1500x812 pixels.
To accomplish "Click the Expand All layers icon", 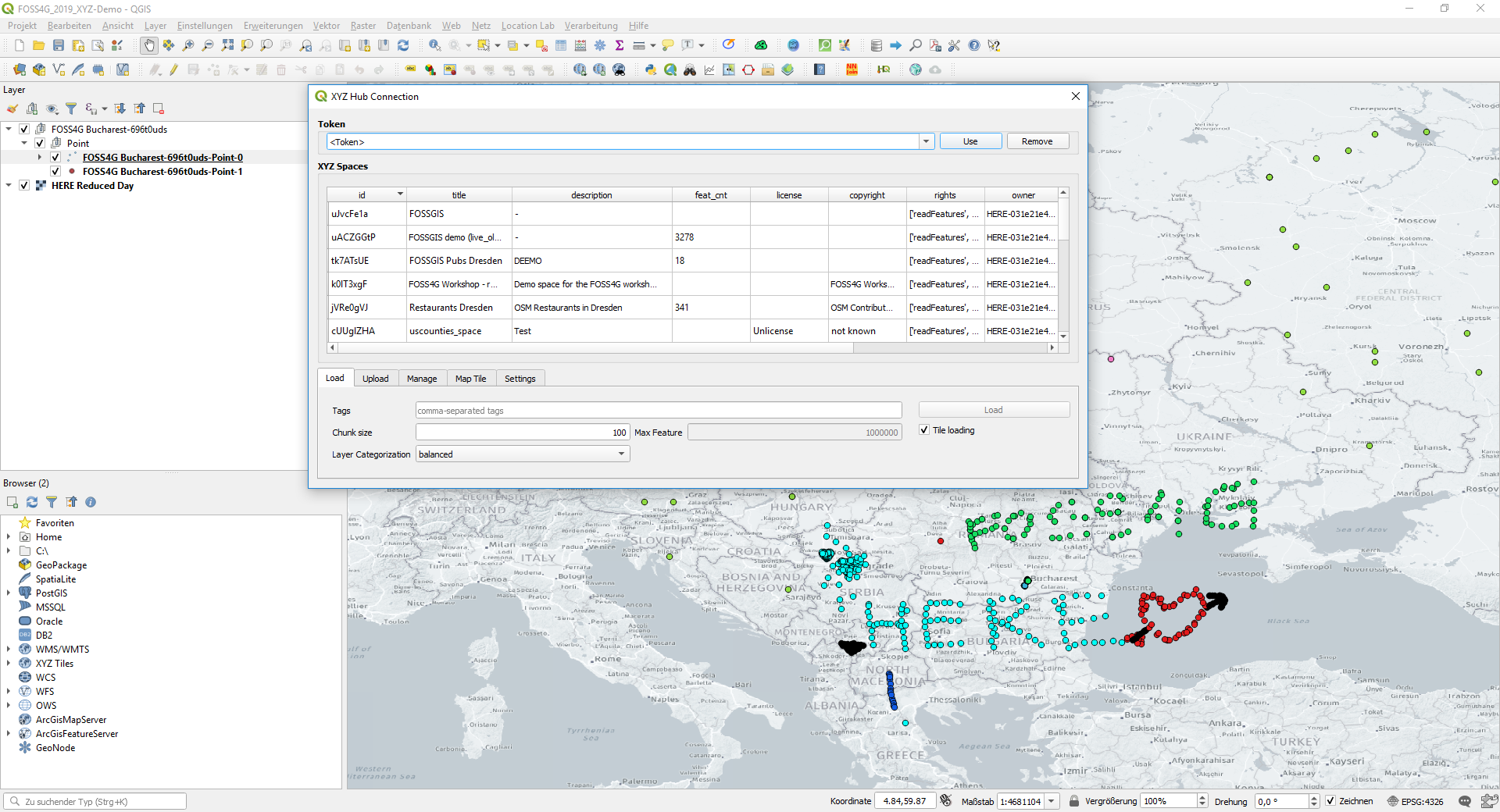I will 120,109.
